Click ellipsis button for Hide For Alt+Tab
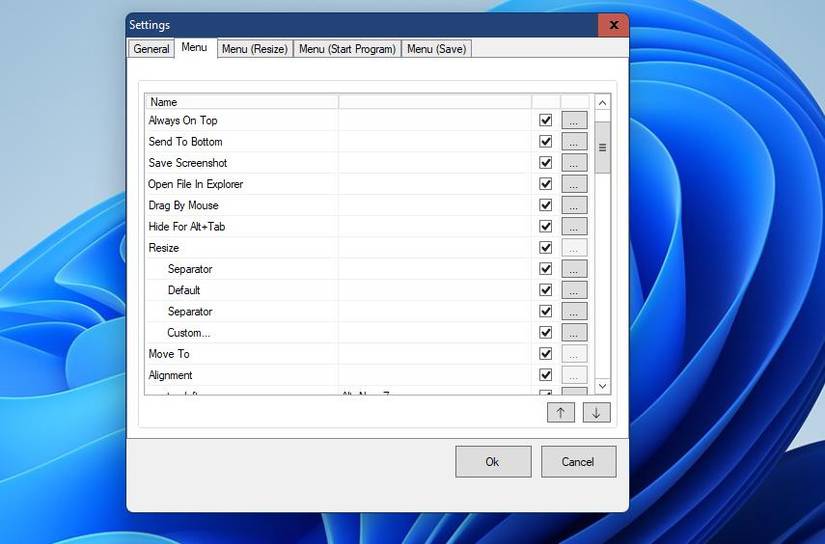Screen dimensions: 825x544 (574, 227)
